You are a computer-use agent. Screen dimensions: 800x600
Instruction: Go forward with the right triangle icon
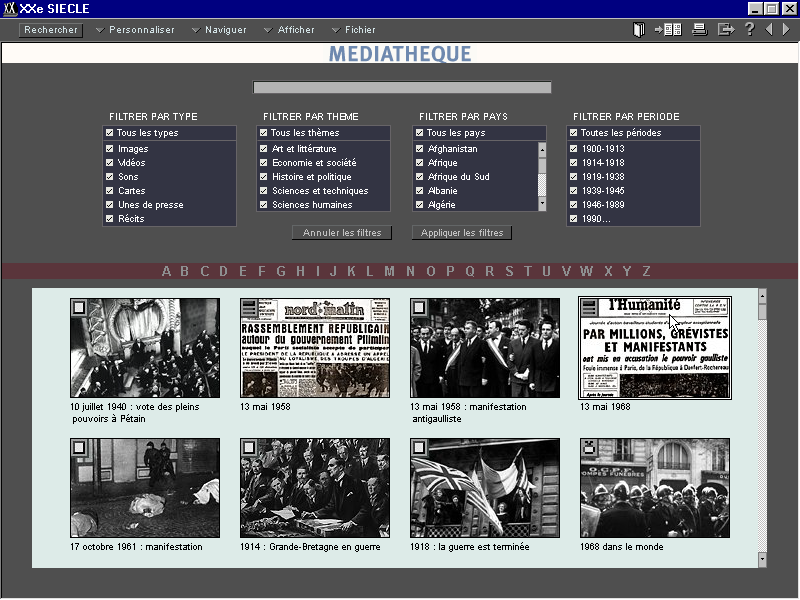(x=786, y=30)
